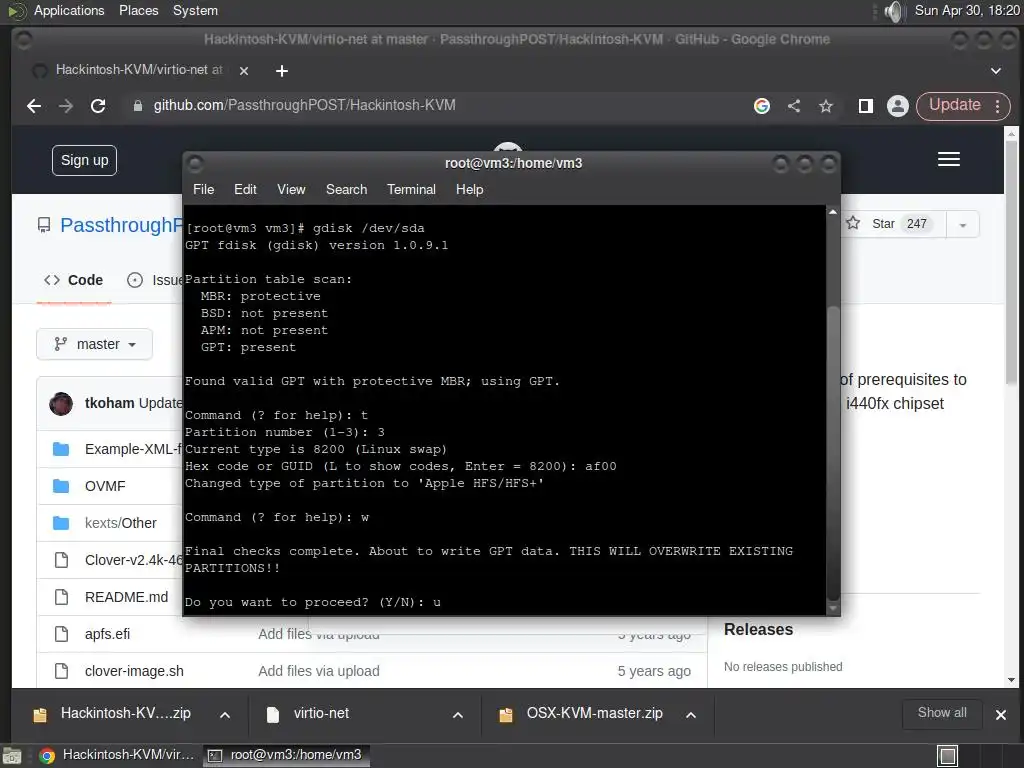The height and width of the screenshot is (768, 1024).
Task: Switch to Chrome taskbar window
Action: (x=118, y=755)
